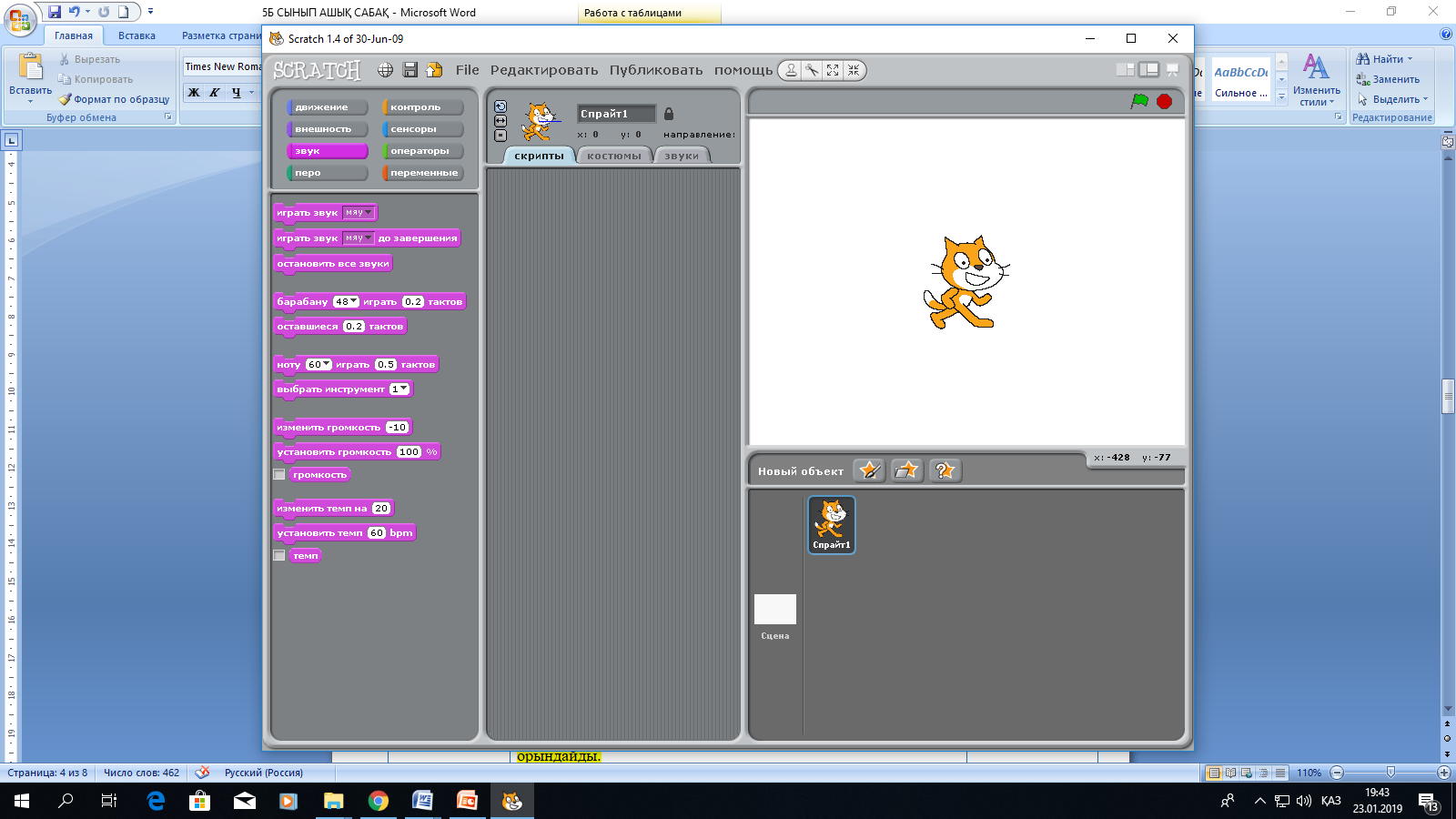Click the green flag to start scripts

coord(1139,101)
